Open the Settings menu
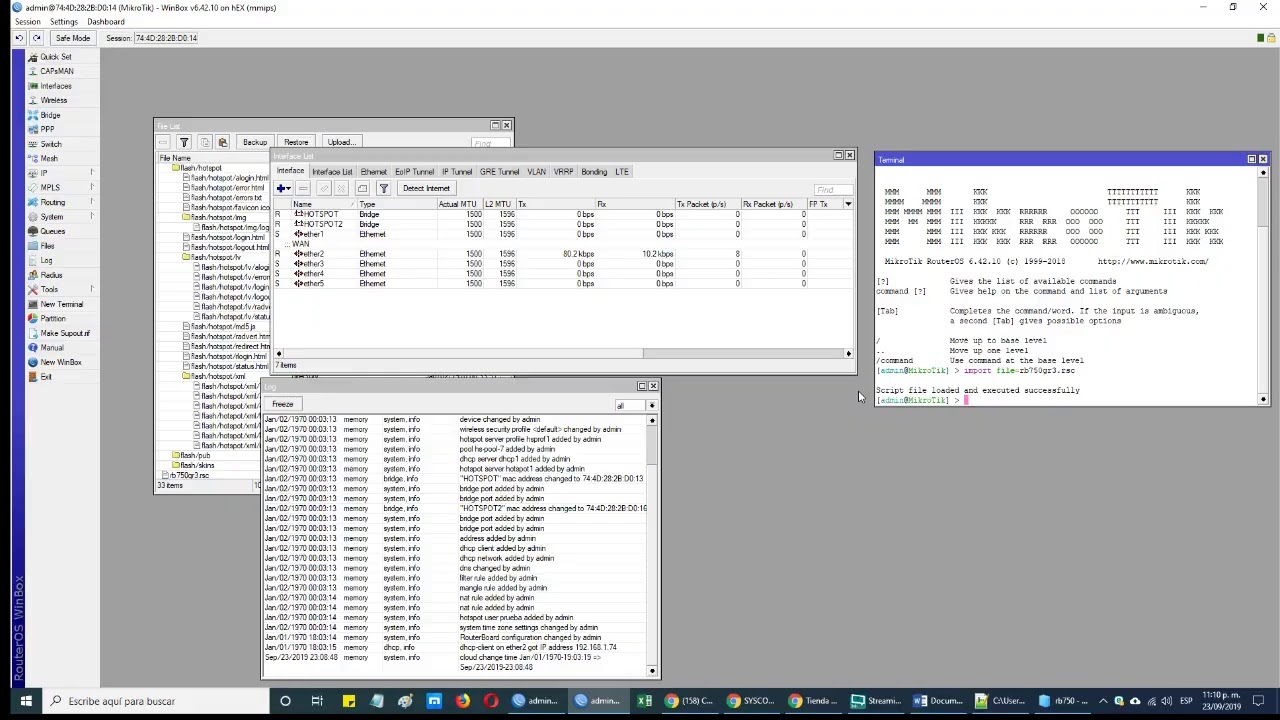This screenshot has width=1280, height=720. click(x=63, y=21)
